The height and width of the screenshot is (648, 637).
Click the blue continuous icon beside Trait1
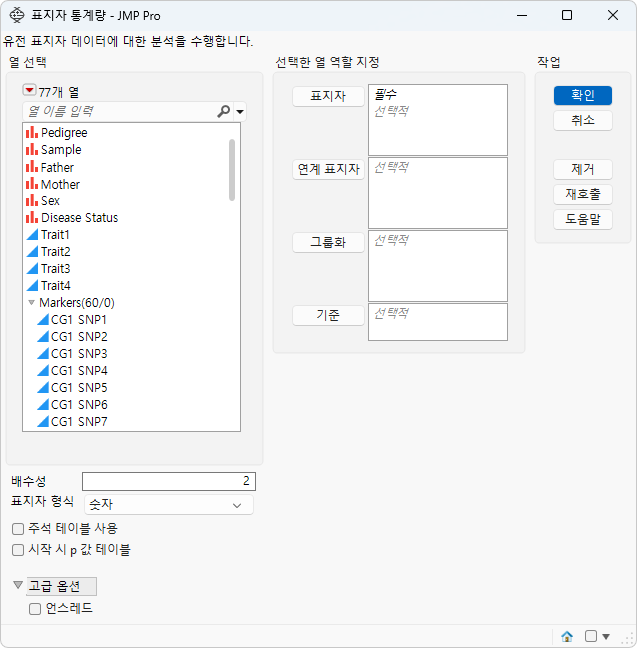[32, 235]
